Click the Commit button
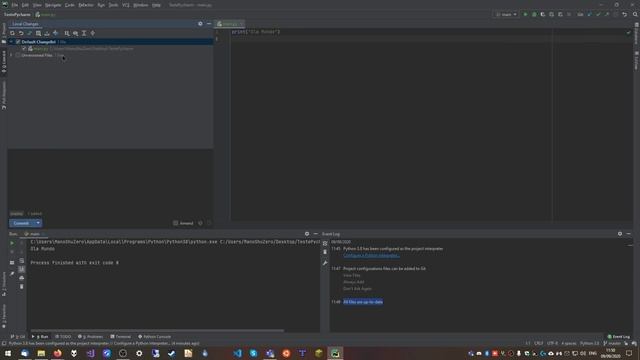 [x=21, y=223]
